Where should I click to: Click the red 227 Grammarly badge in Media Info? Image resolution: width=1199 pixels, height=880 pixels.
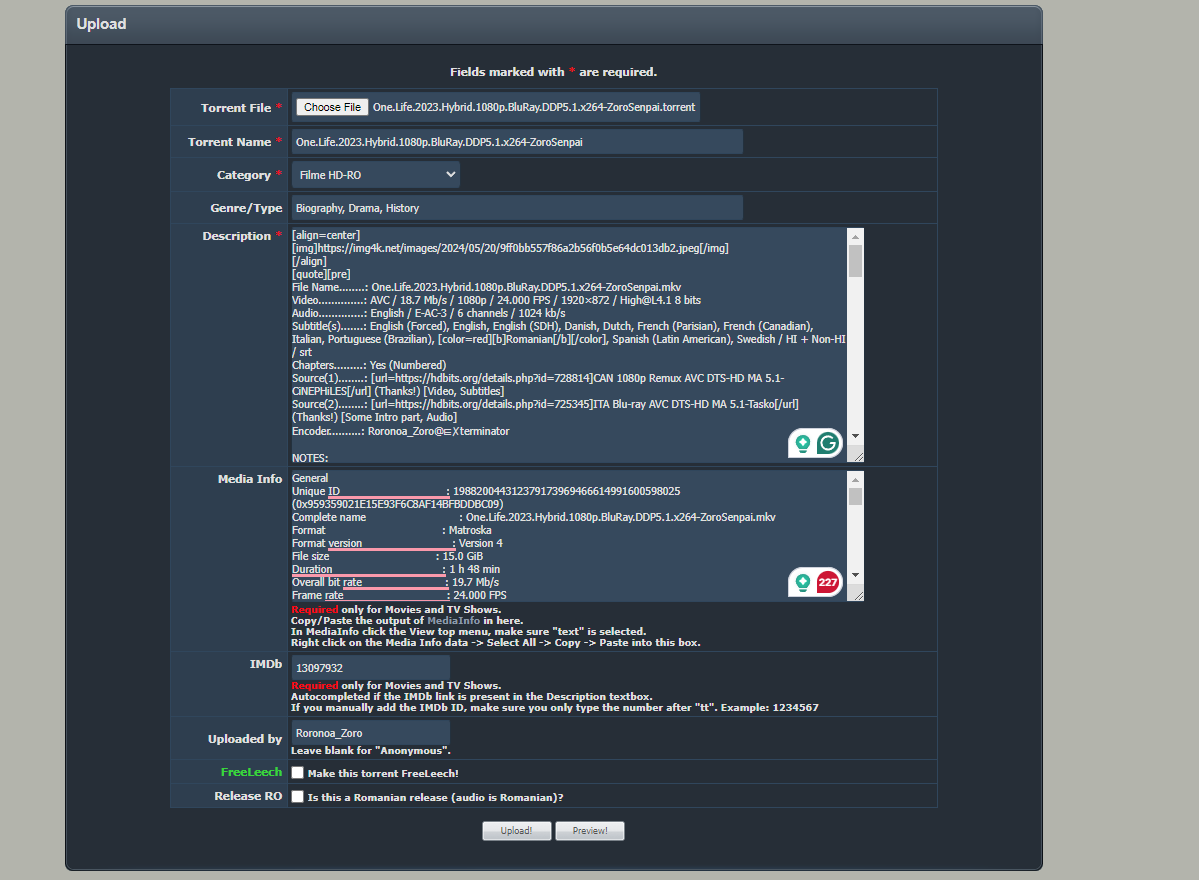(x=828, y=581)
